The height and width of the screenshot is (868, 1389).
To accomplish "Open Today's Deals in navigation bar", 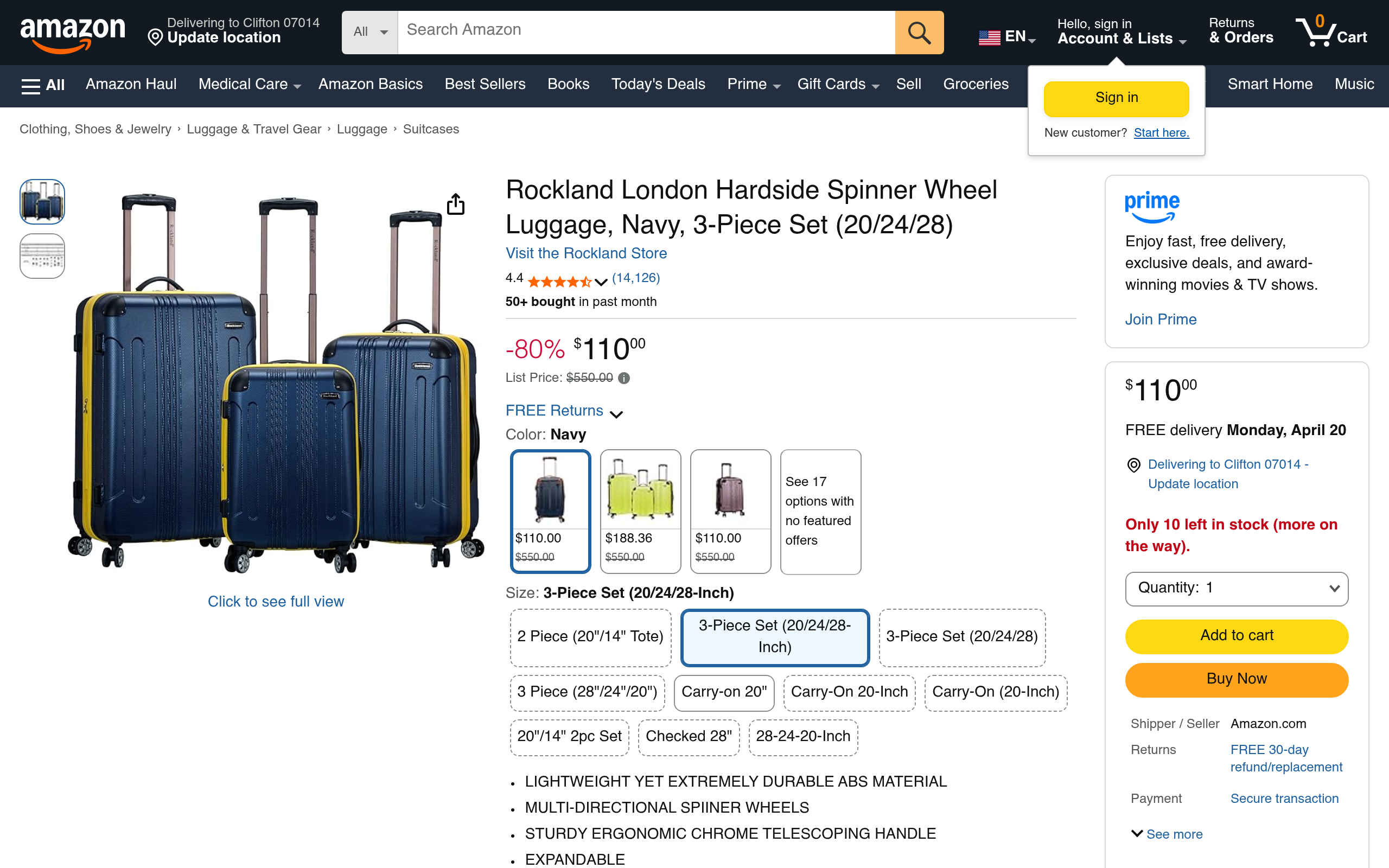I will 658,85.
